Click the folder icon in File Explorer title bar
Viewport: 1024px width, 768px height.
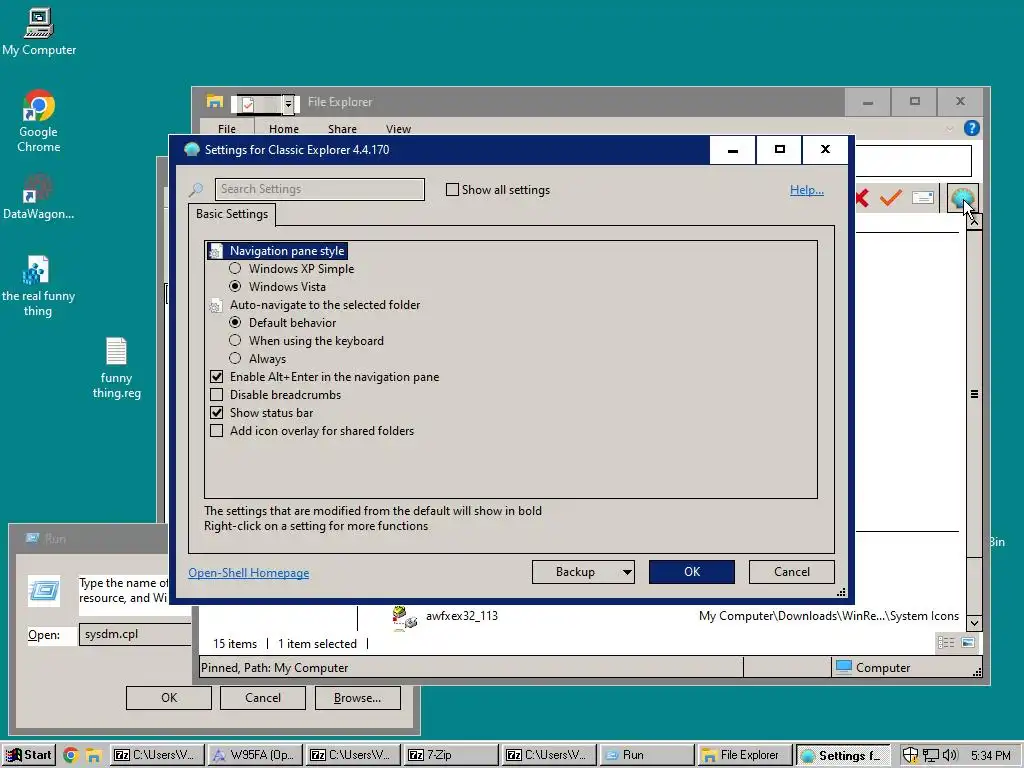click(215, 101)
